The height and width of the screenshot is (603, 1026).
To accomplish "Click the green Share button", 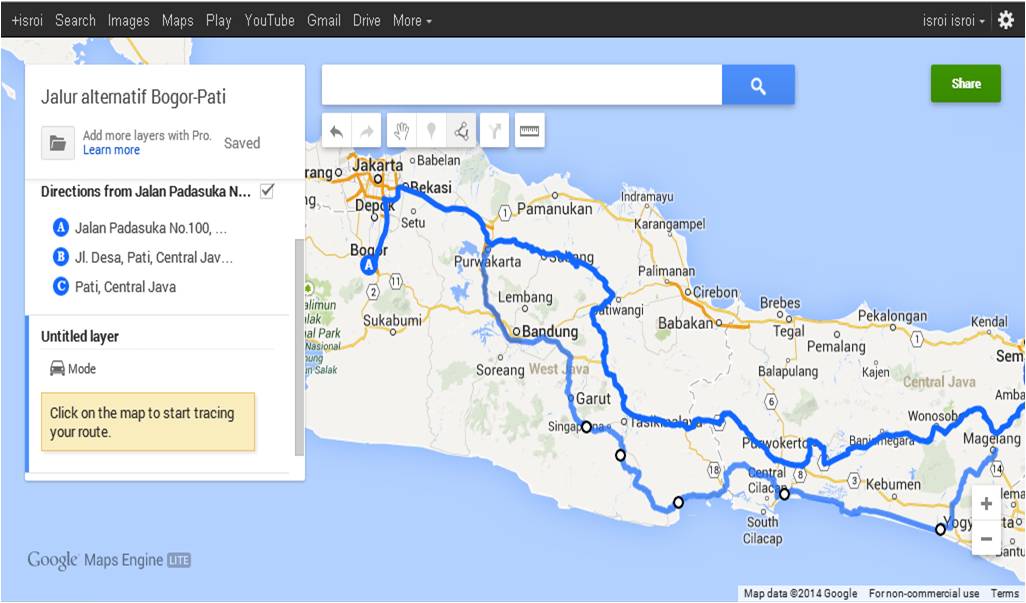I will point(965,84).
